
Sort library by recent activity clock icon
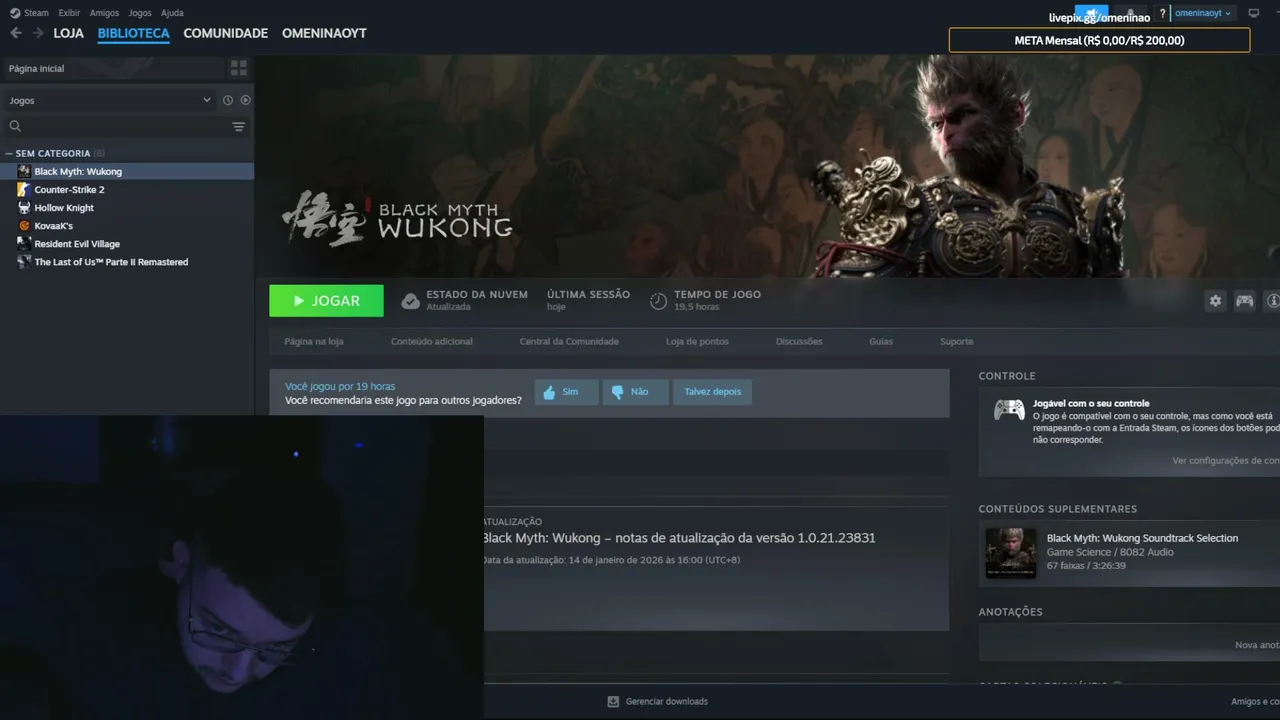[228, 100]
